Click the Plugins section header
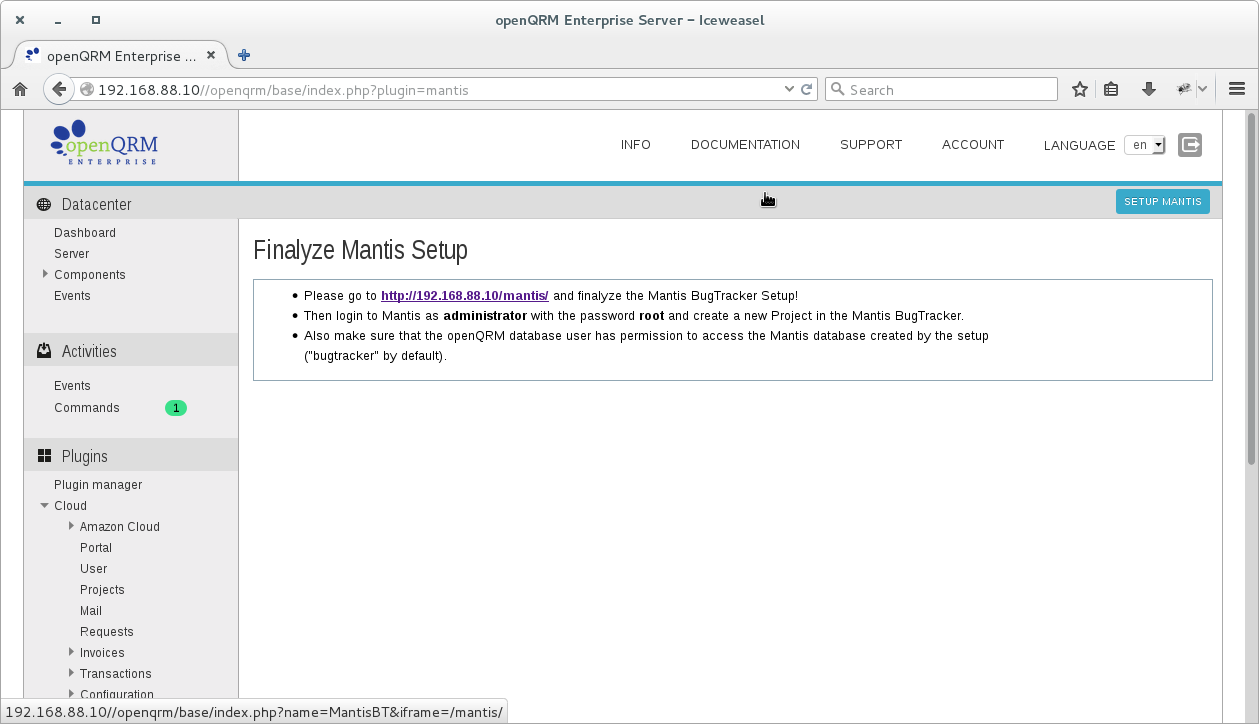The image size is (1259, 724). click(x=131, y=456)
